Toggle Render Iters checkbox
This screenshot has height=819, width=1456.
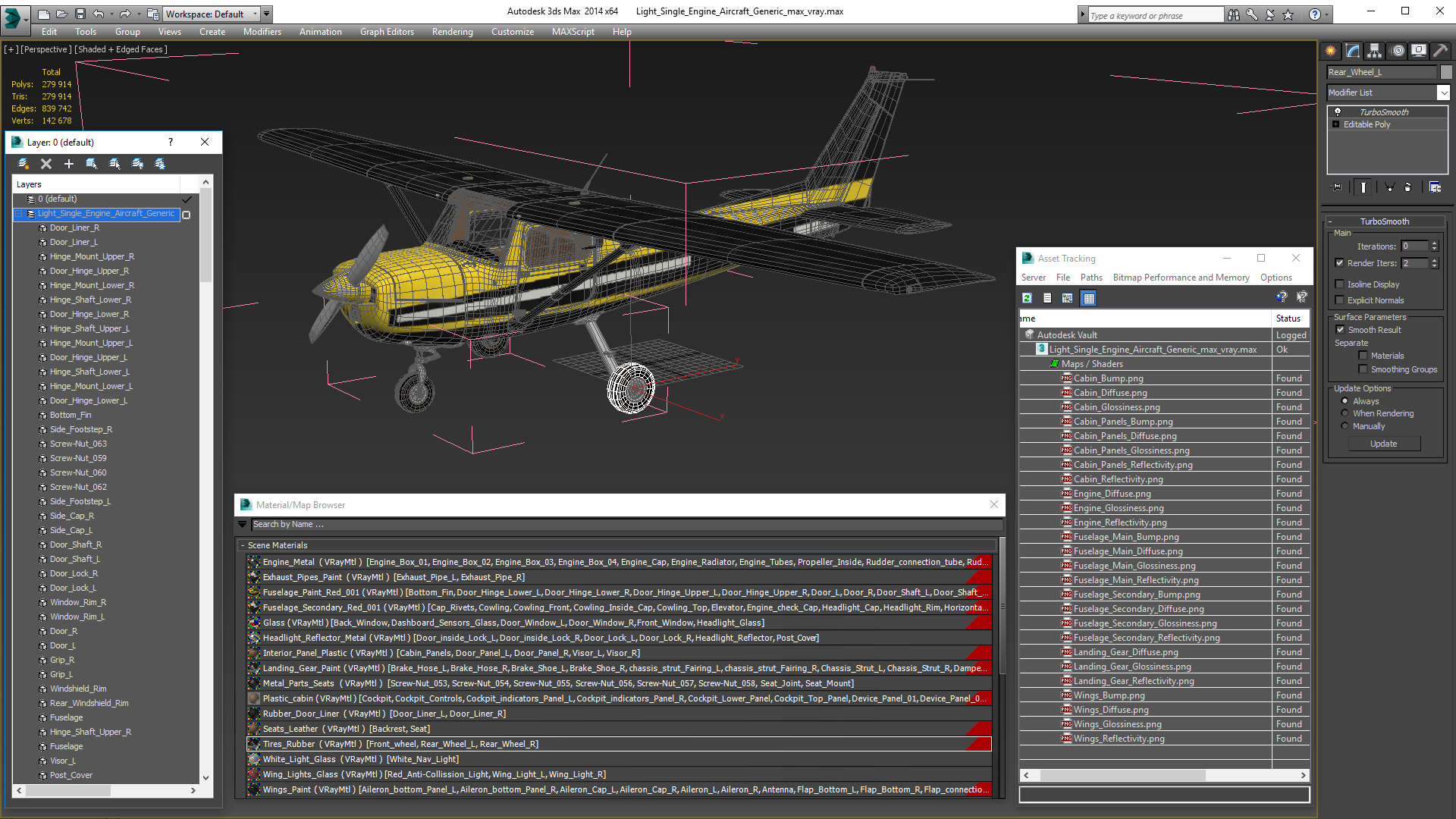pos(1339,263)
